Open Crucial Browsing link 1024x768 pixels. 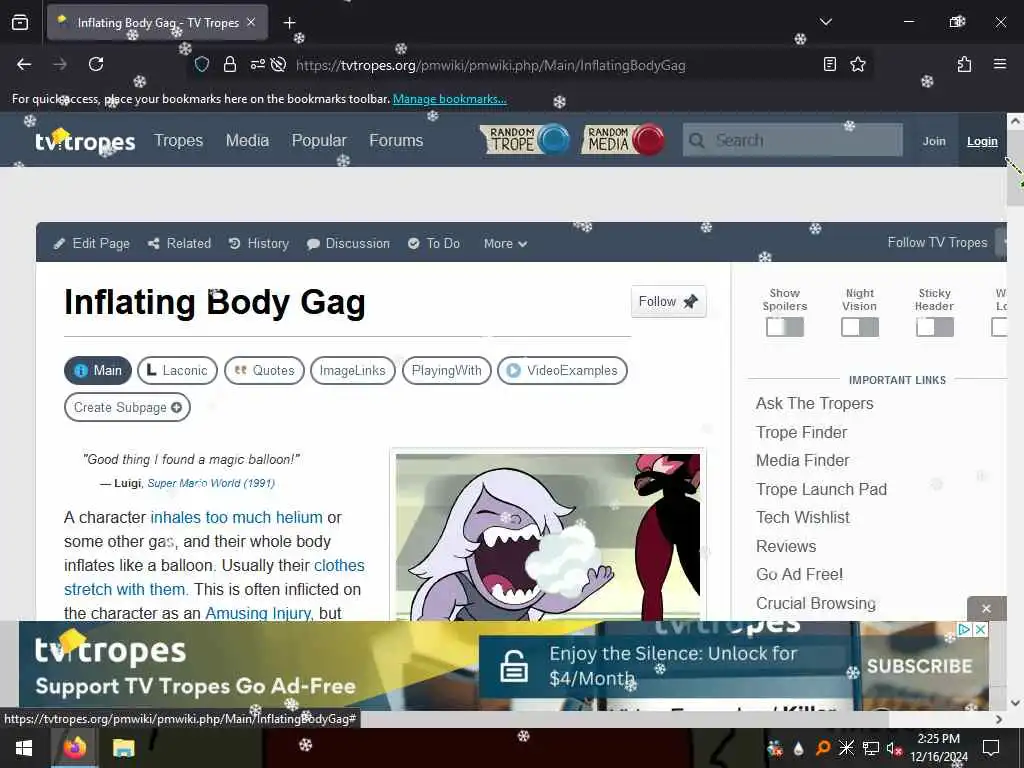(816, 603)
